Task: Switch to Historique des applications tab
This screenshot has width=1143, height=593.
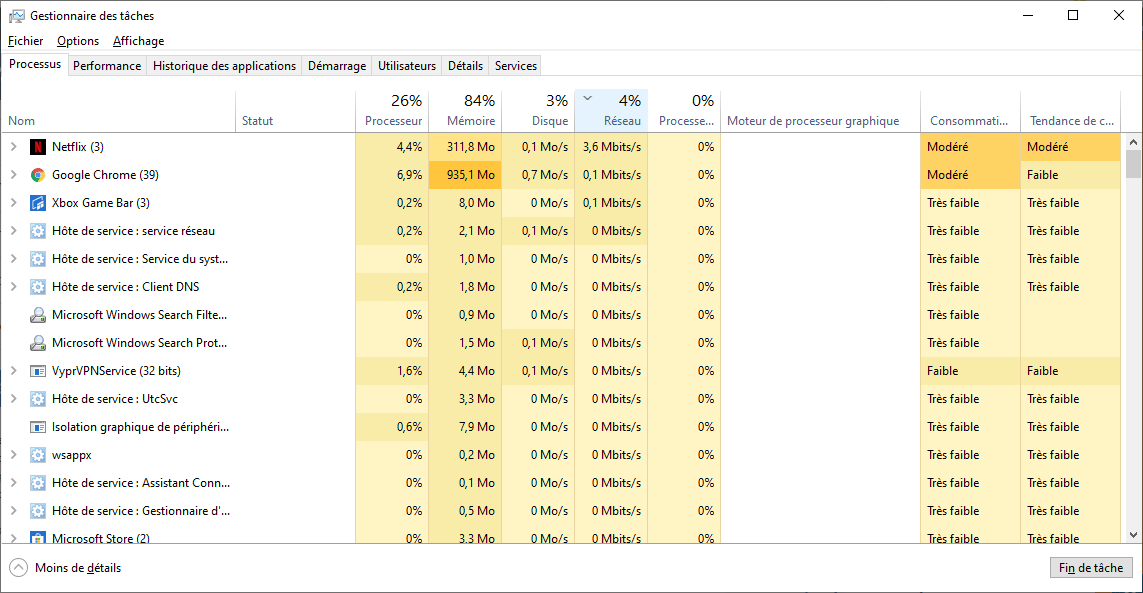Action: [225, 66]
